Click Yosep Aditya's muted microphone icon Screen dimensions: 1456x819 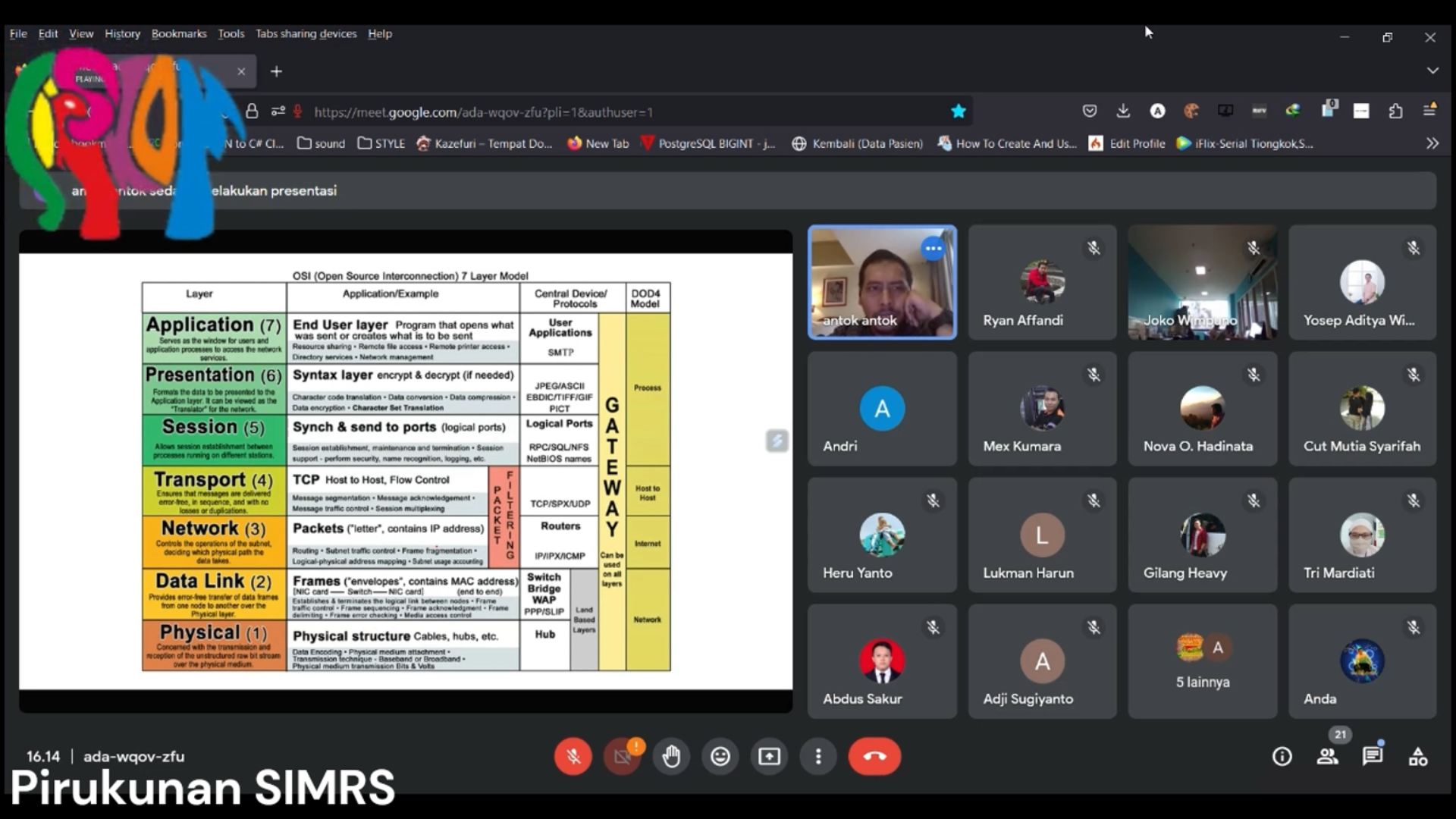(x=1413, y=248)
